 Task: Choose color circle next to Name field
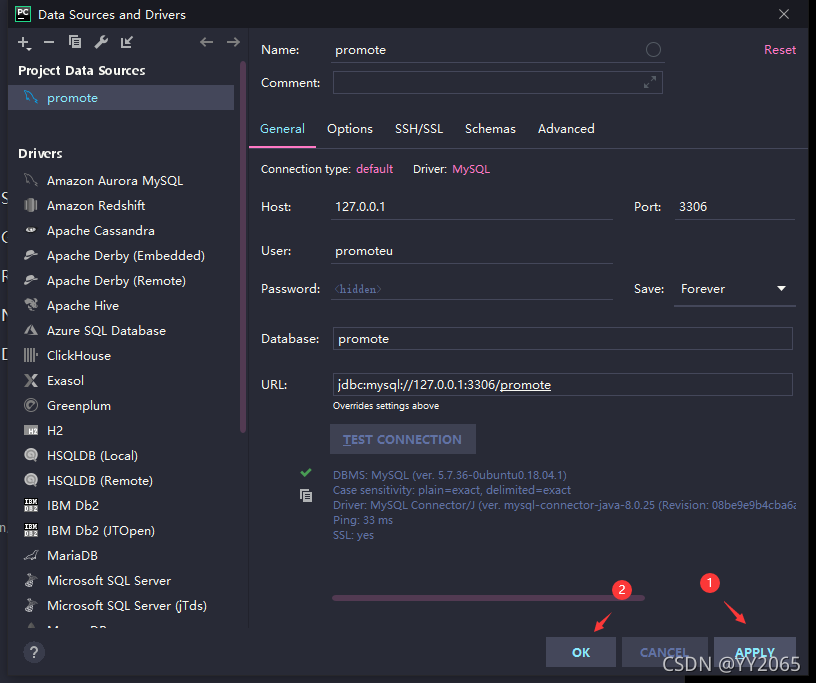pos(653,50)
